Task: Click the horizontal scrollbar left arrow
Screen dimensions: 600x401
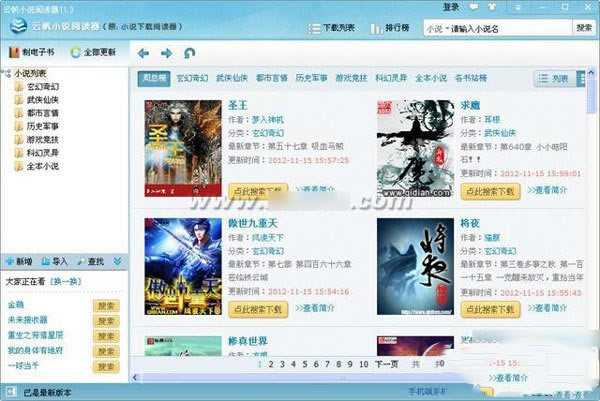Action: click(x=135, y=378)
